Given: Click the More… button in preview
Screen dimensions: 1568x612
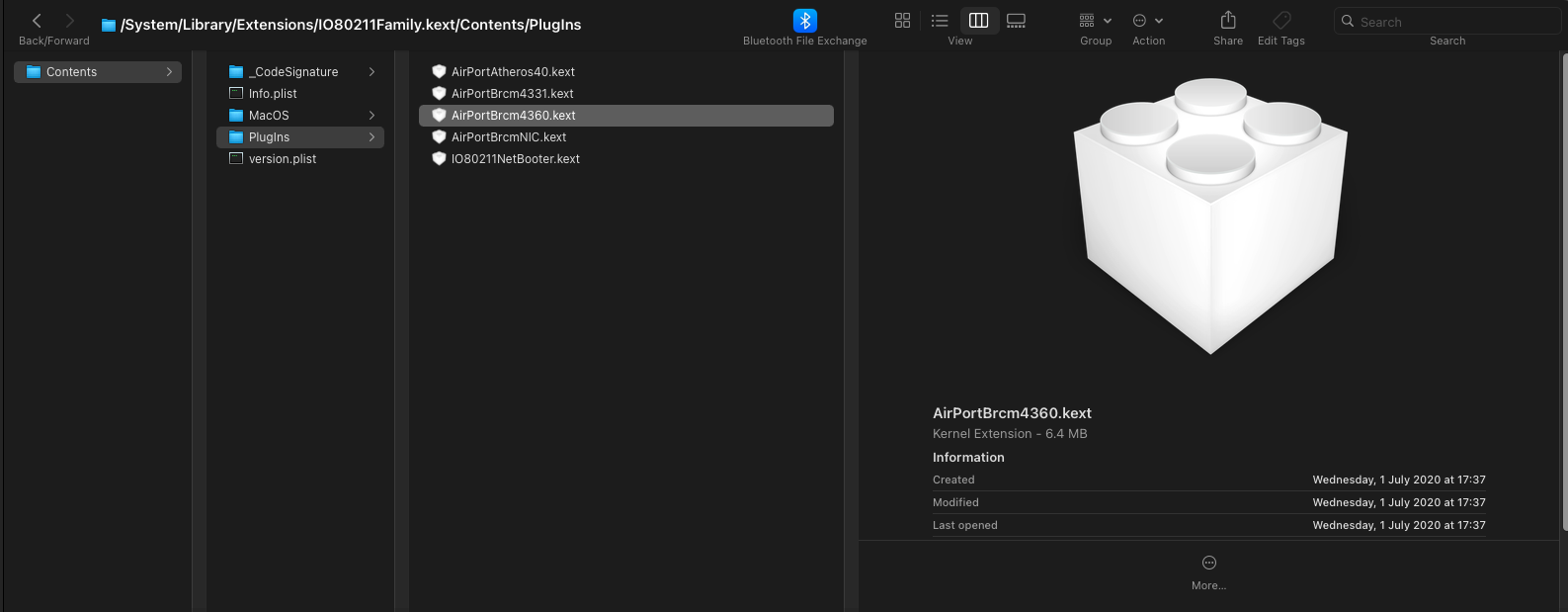Looking at the screenshot, I should [1208, 571].
